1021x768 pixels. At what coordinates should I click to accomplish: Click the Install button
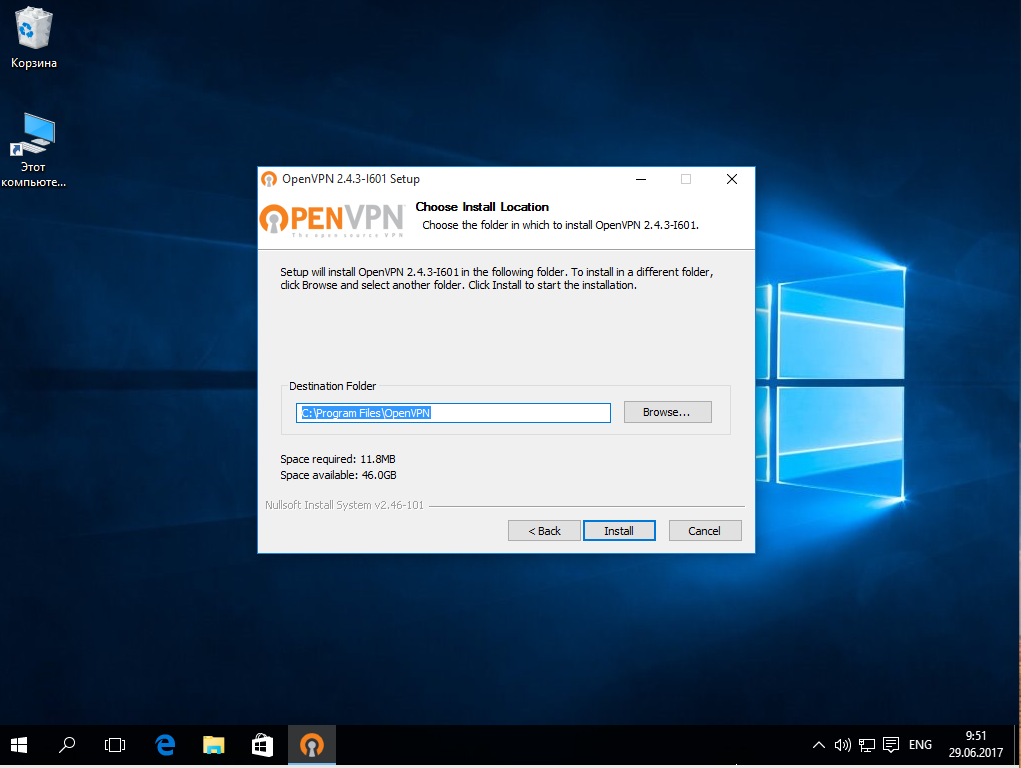point(619,531)
